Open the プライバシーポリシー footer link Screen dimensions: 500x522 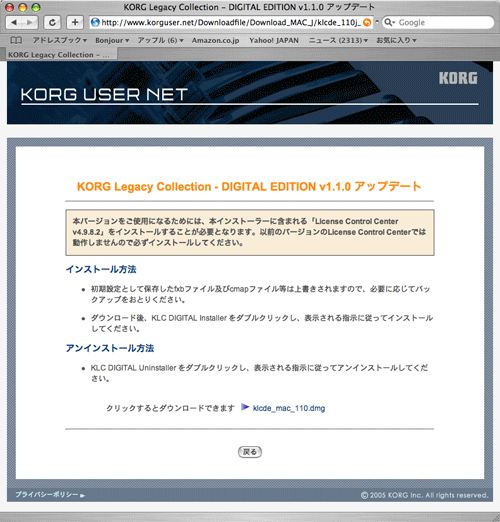pos(50,495)
